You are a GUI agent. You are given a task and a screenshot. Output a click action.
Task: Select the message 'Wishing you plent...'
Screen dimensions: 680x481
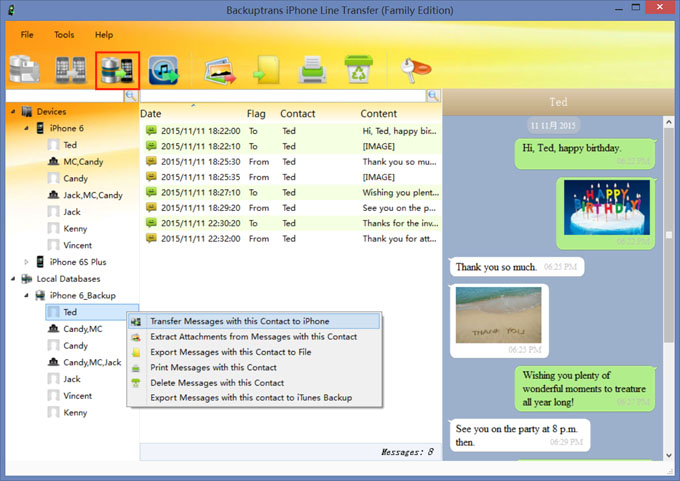[x=293, y=193]
